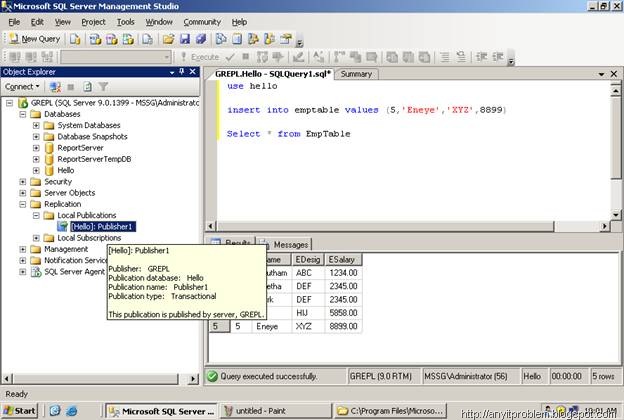Select the ReportServerTempDB database
Image resolution: width=624 pixels, height=420 pixels.
pyautogui.click(x=94, y=159)
